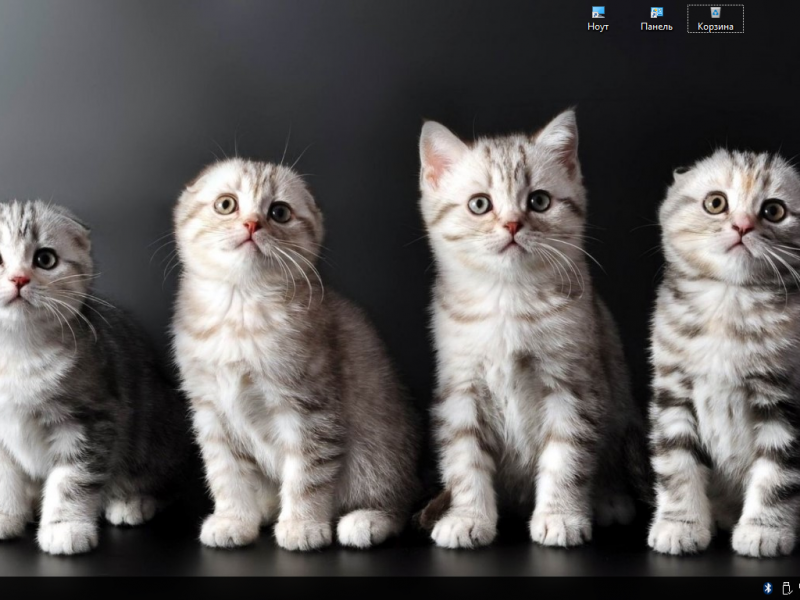This screenshot has height=600, width=800.
Task: Open the Bluetooth tray icon
Action: (x=768, y=588)
